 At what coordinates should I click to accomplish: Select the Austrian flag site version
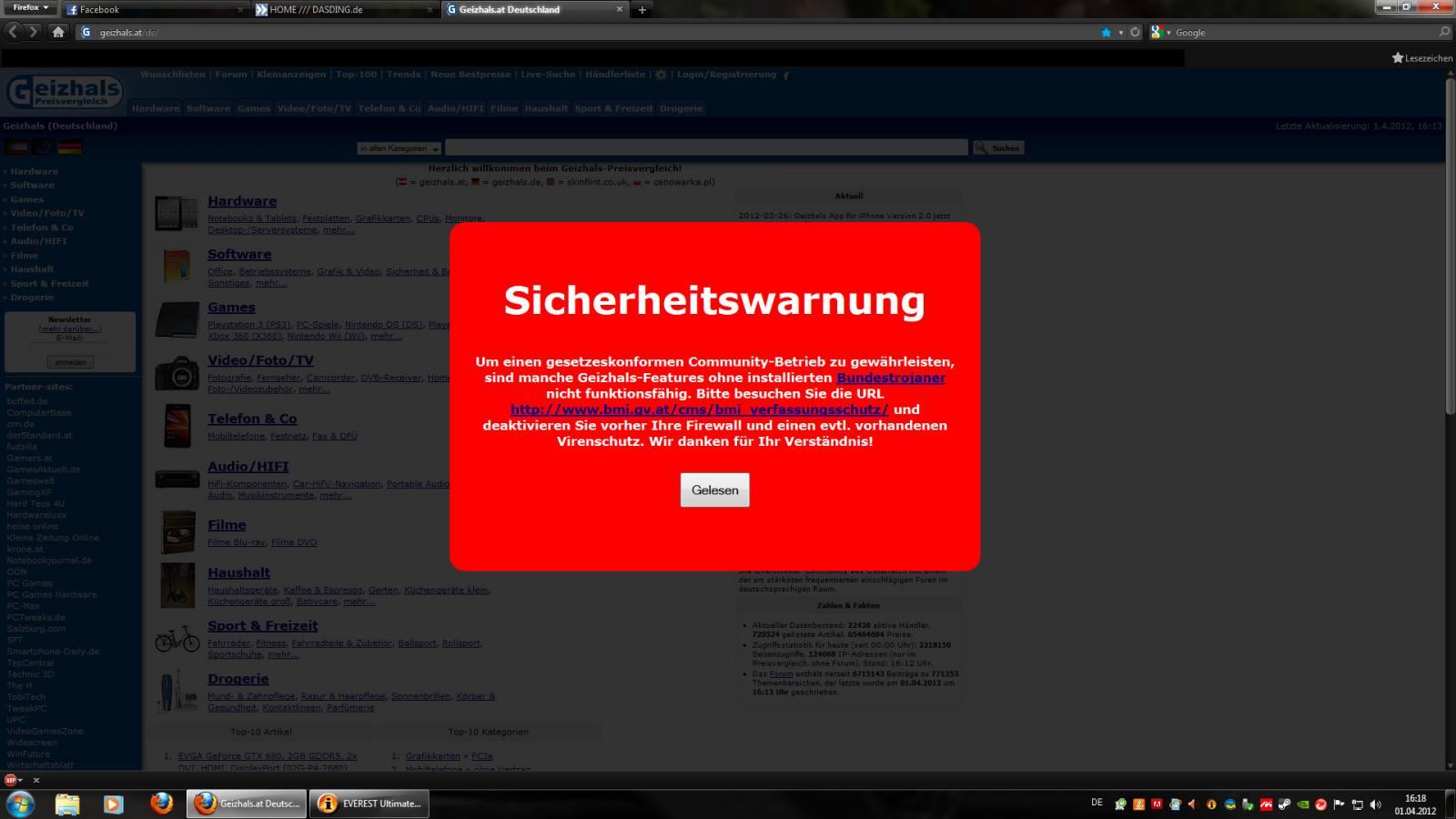[16, 147]
